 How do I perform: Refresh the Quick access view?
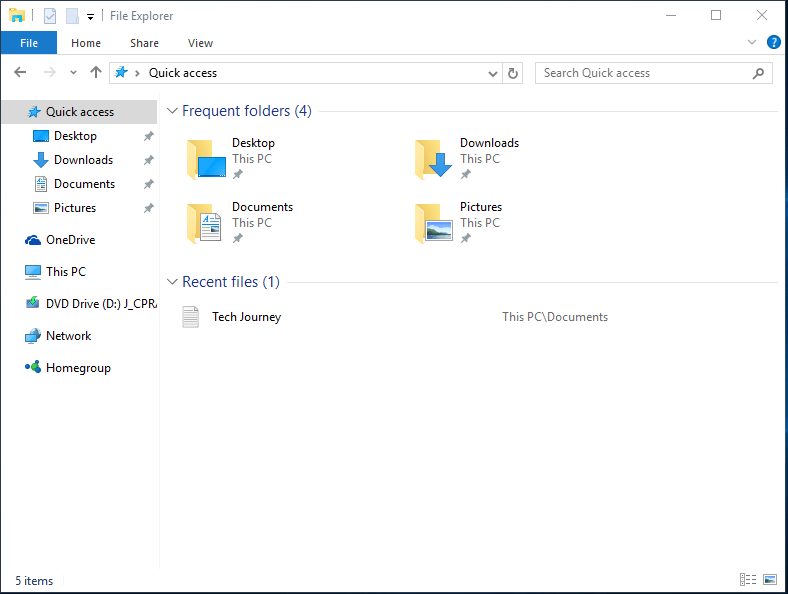tap(513, 73)
